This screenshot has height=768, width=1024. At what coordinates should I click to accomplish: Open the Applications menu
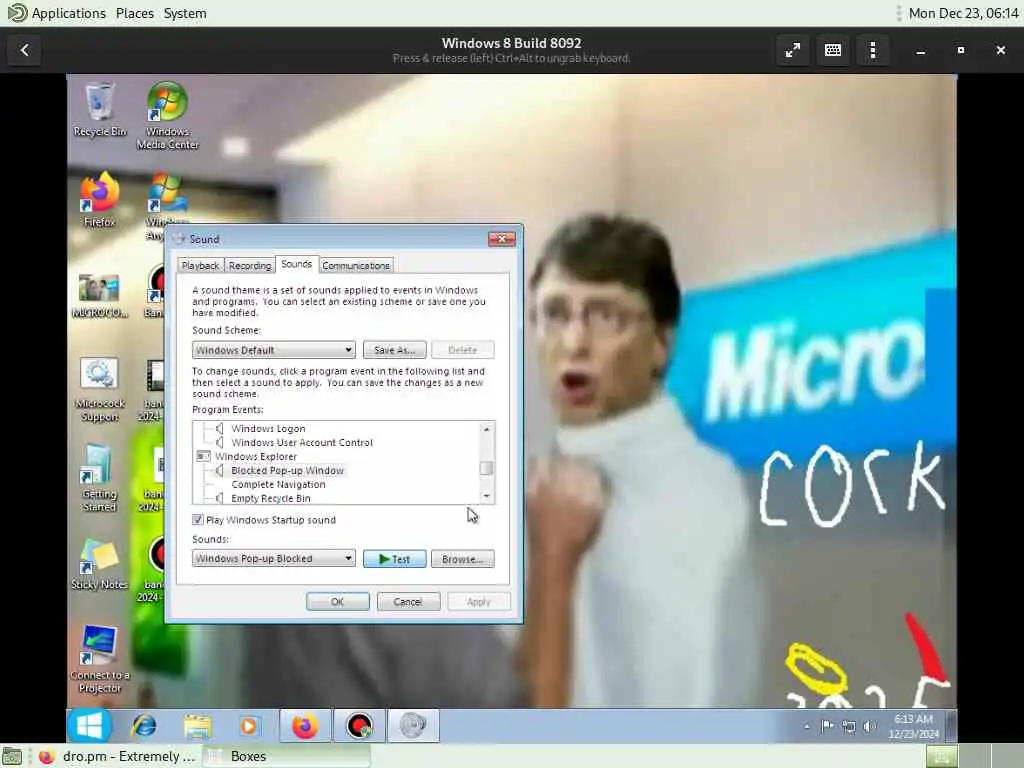click(69, 13)
